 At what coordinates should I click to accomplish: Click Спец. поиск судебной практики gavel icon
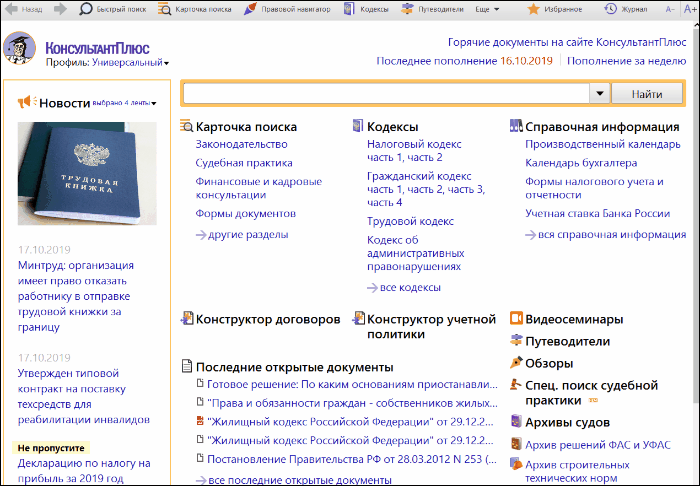(x=516, y=384)
